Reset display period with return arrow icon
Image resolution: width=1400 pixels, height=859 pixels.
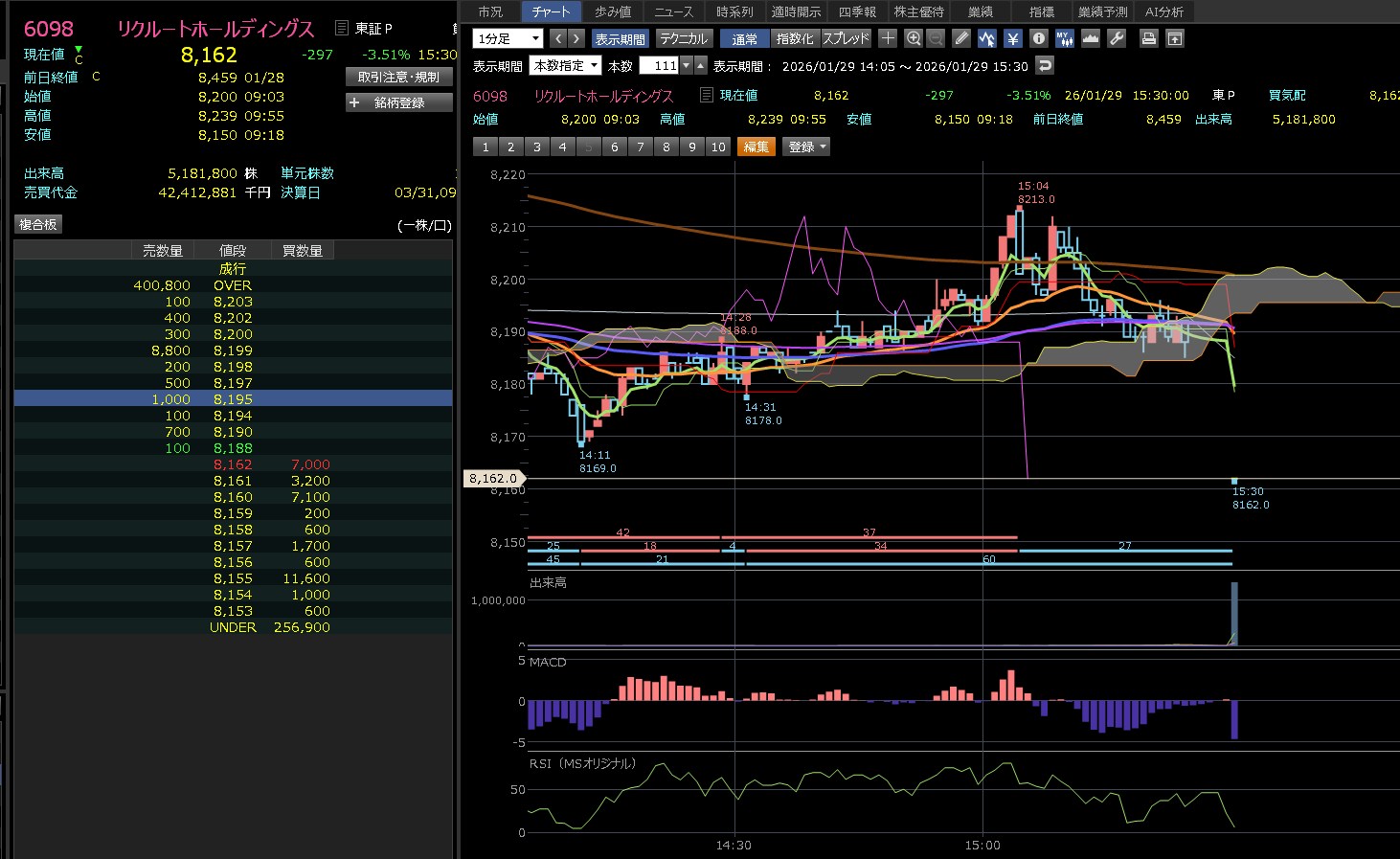[x=1046, y=66]
